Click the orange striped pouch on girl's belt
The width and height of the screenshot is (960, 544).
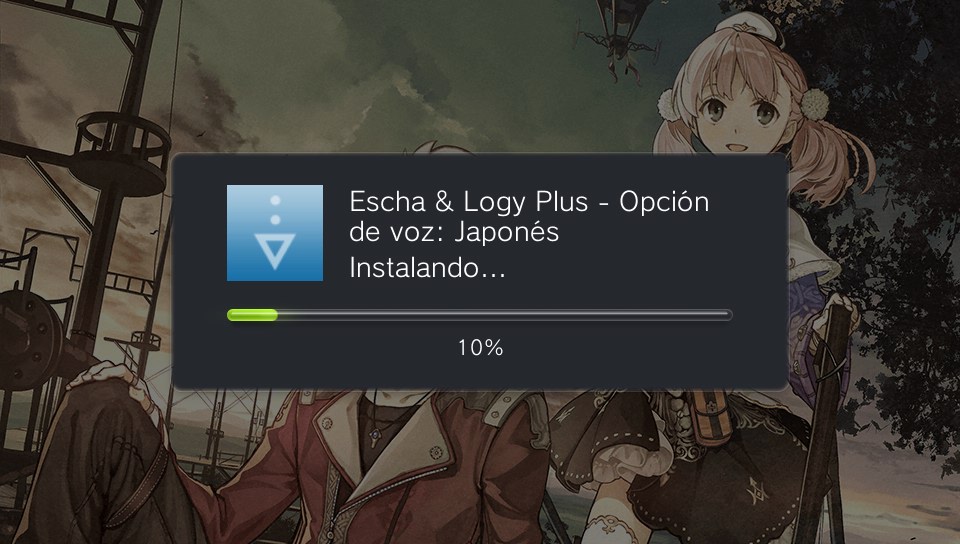(710, 417)
